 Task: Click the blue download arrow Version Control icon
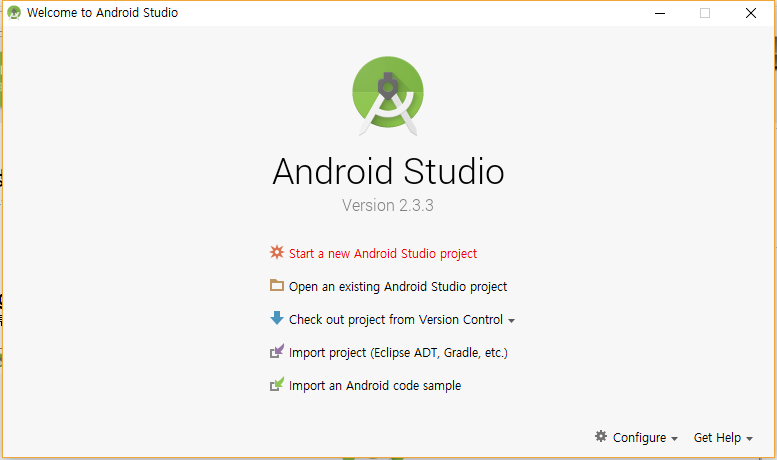coord(277,318)
